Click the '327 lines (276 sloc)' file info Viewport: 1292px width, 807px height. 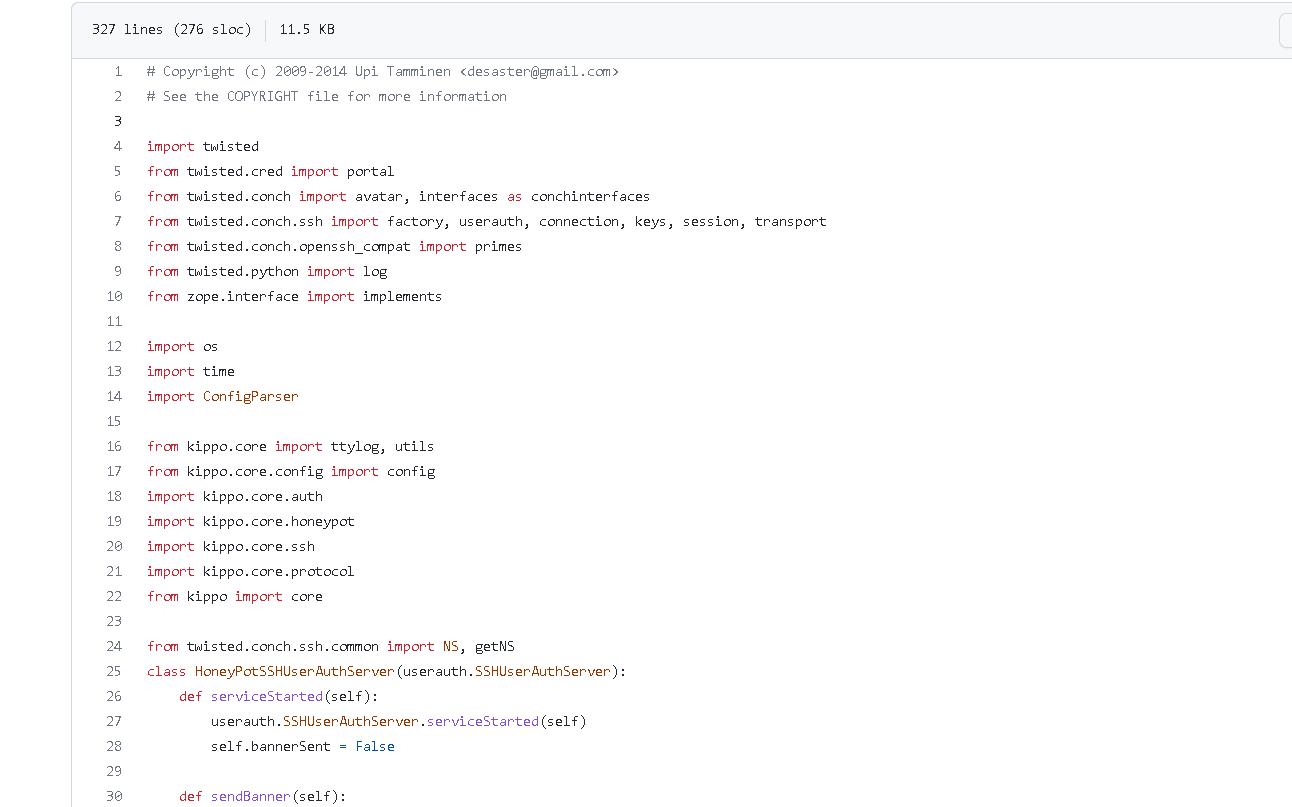point(171,29)
